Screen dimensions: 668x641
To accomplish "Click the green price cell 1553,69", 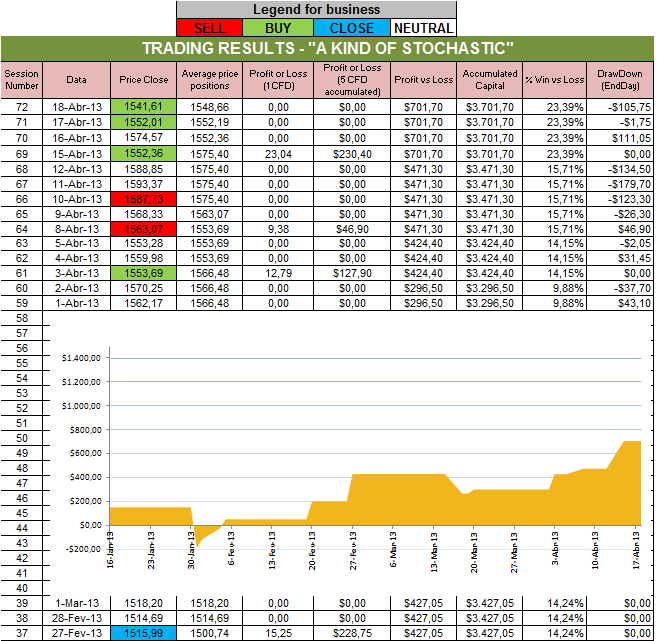I will [x=144, y=273].
